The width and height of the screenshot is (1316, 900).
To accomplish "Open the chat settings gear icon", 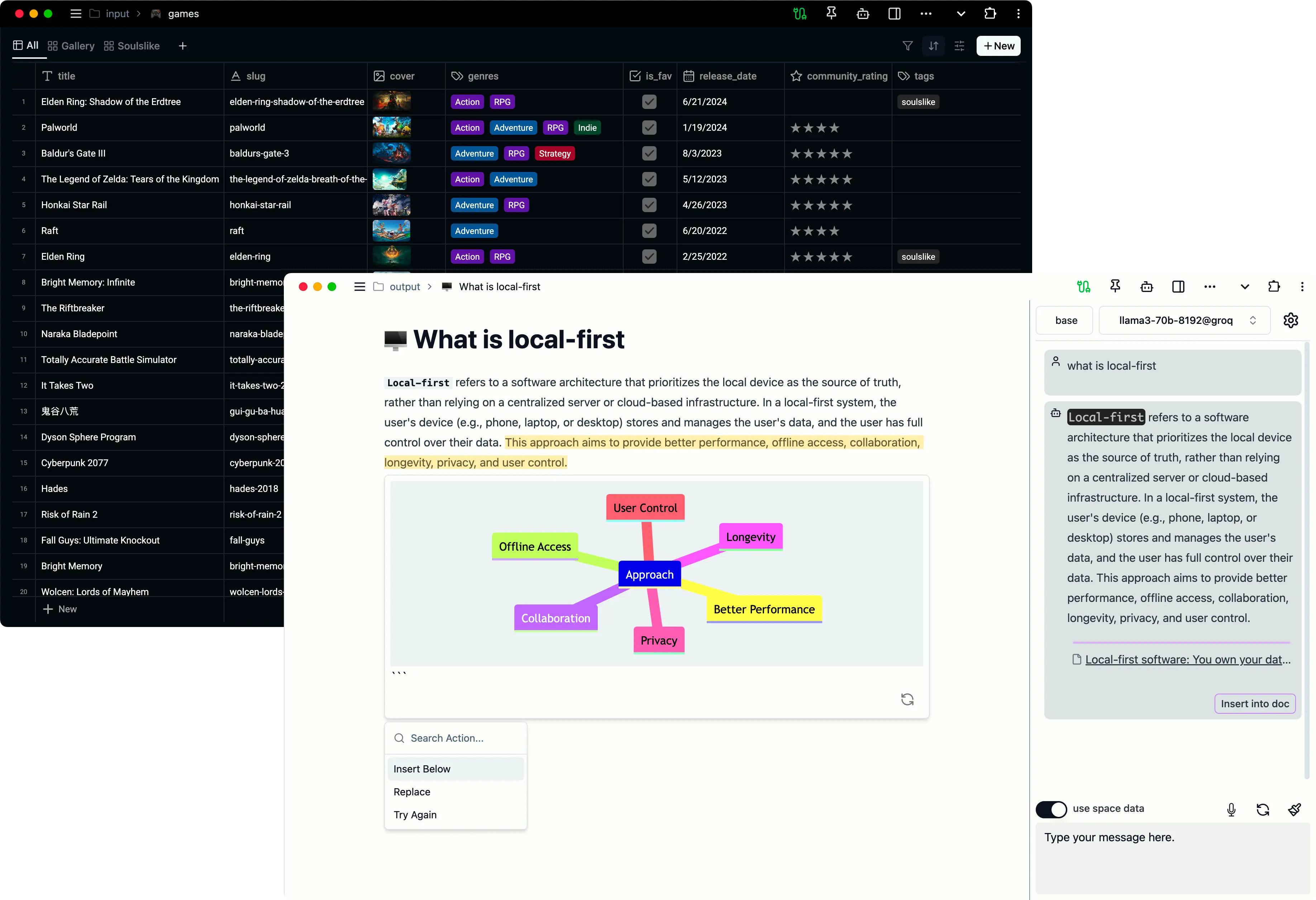I will coord(1291,320).
